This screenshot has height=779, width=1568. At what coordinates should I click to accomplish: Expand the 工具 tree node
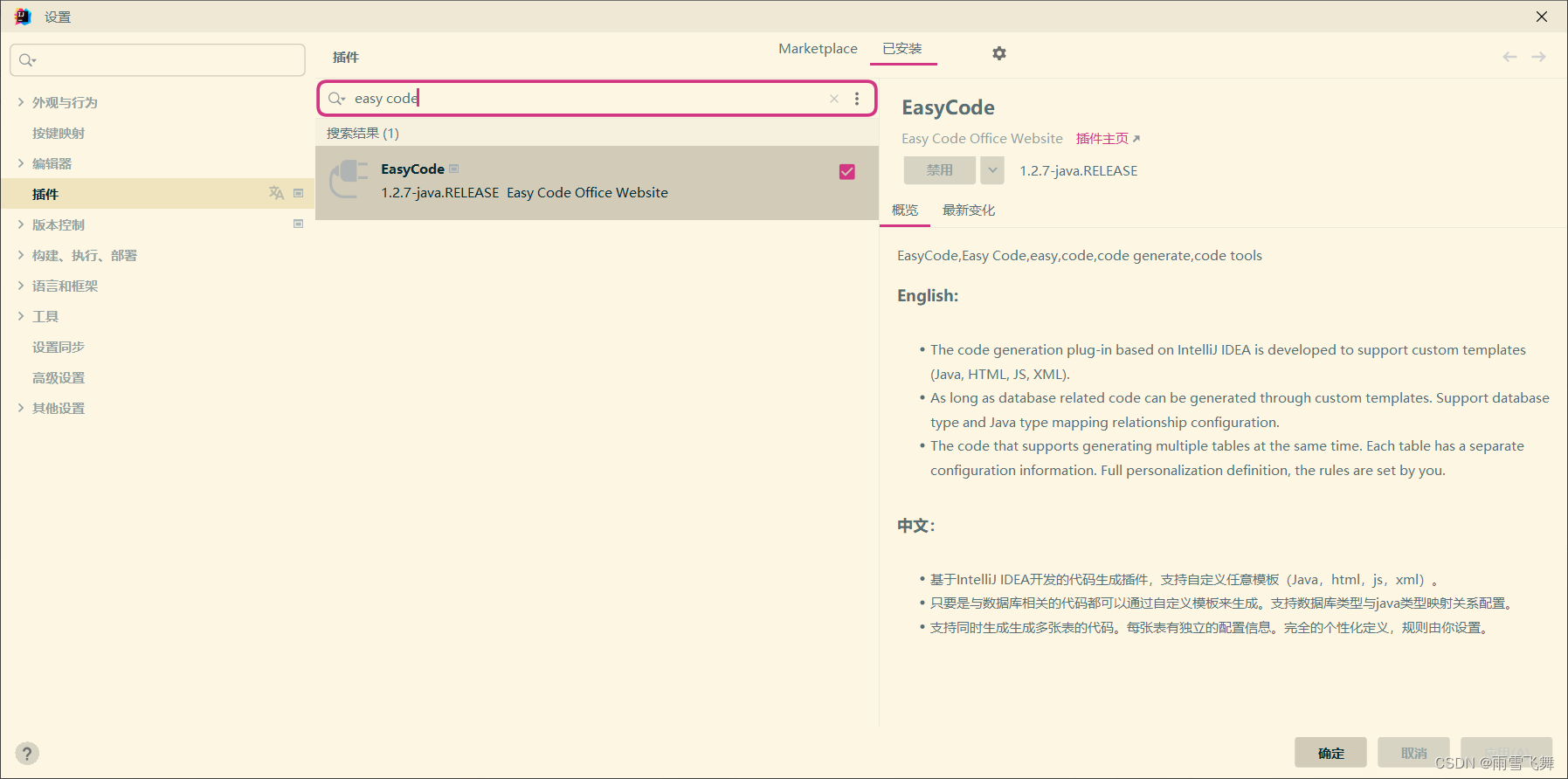point(21,316)
